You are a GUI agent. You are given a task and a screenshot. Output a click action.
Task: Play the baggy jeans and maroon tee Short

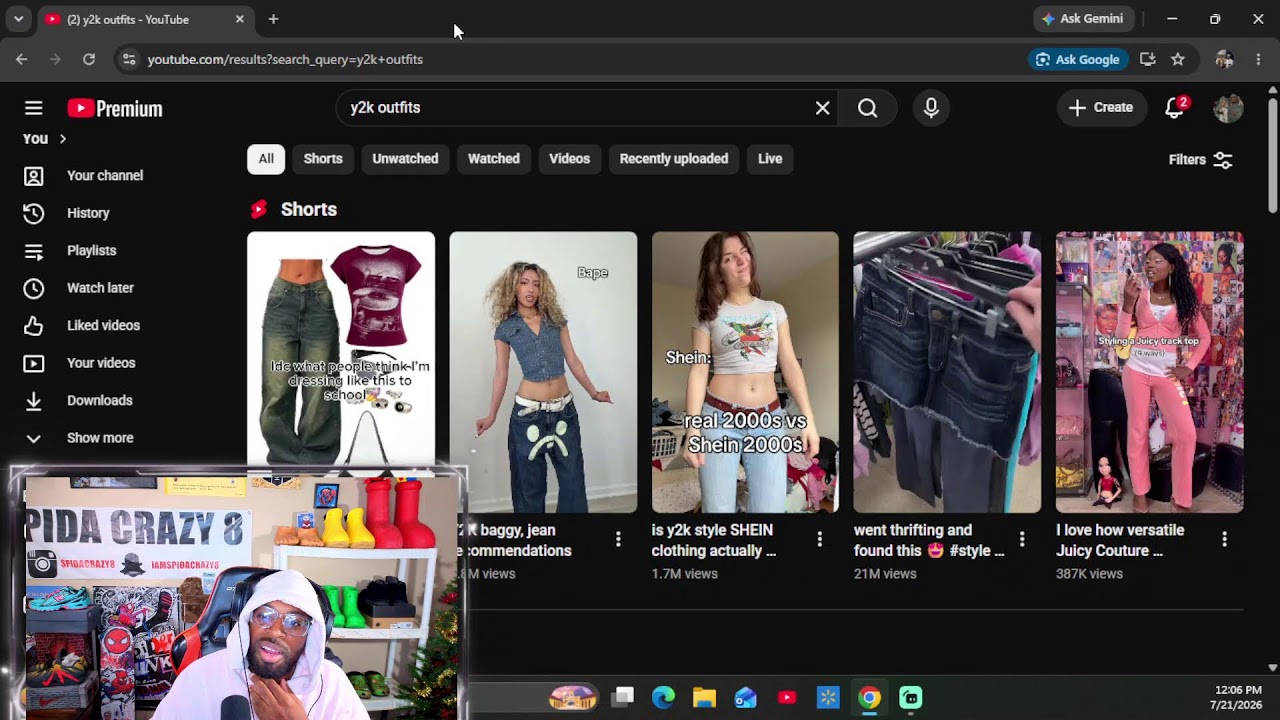pyautogui.click(x=341, y=350)
